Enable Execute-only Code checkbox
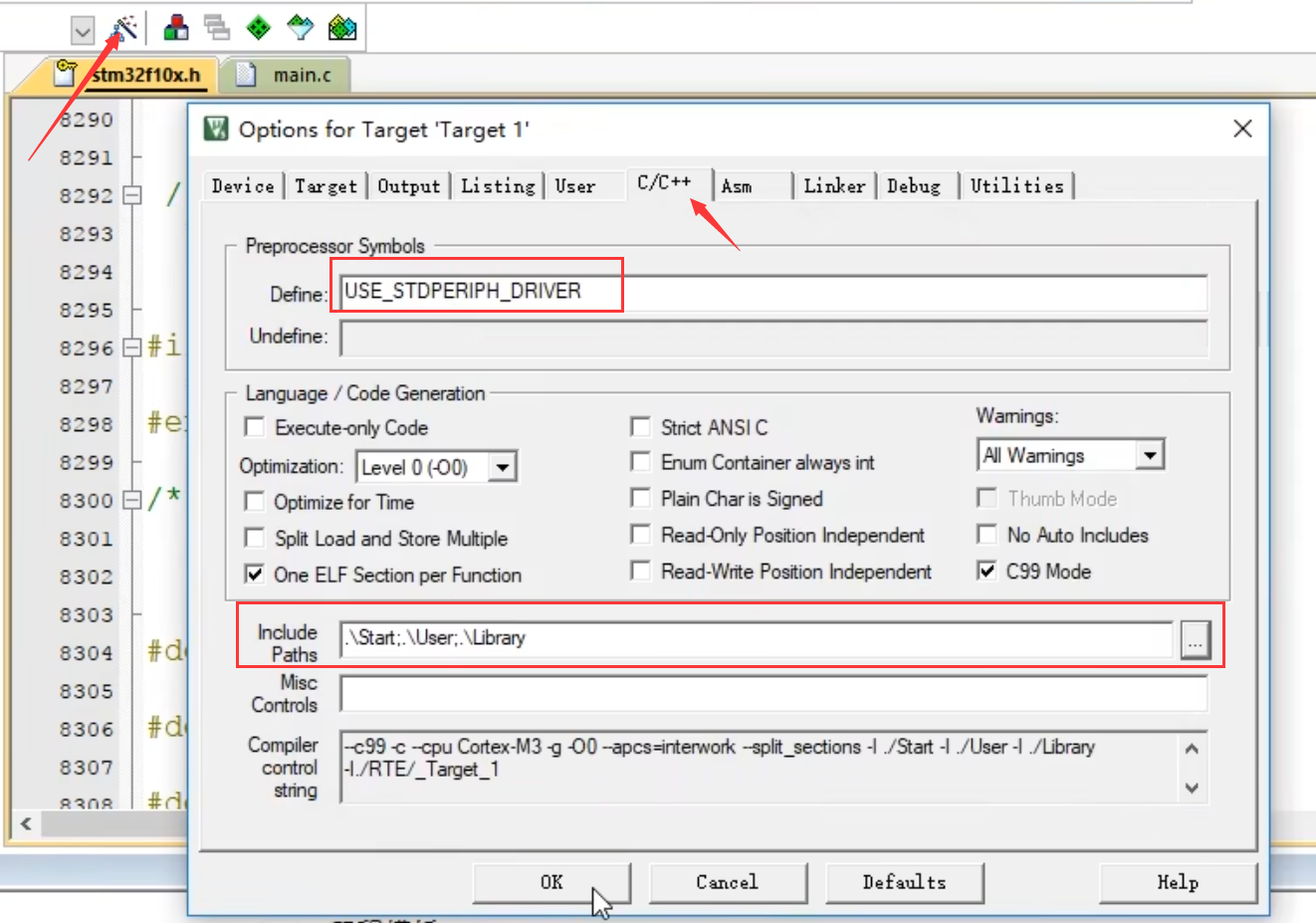Screen dimensions: 1316x923 [x=255, y=427]
